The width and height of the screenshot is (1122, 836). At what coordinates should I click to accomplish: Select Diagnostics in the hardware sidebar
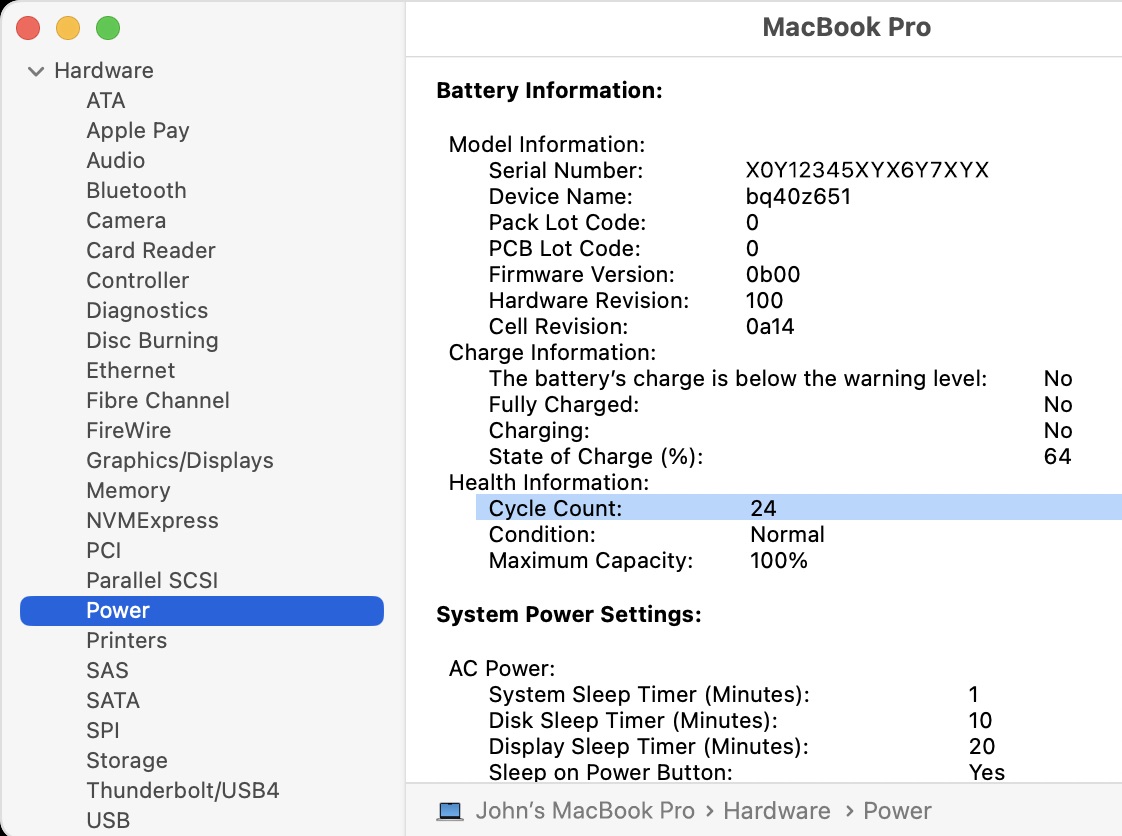[x=146, y=310]
